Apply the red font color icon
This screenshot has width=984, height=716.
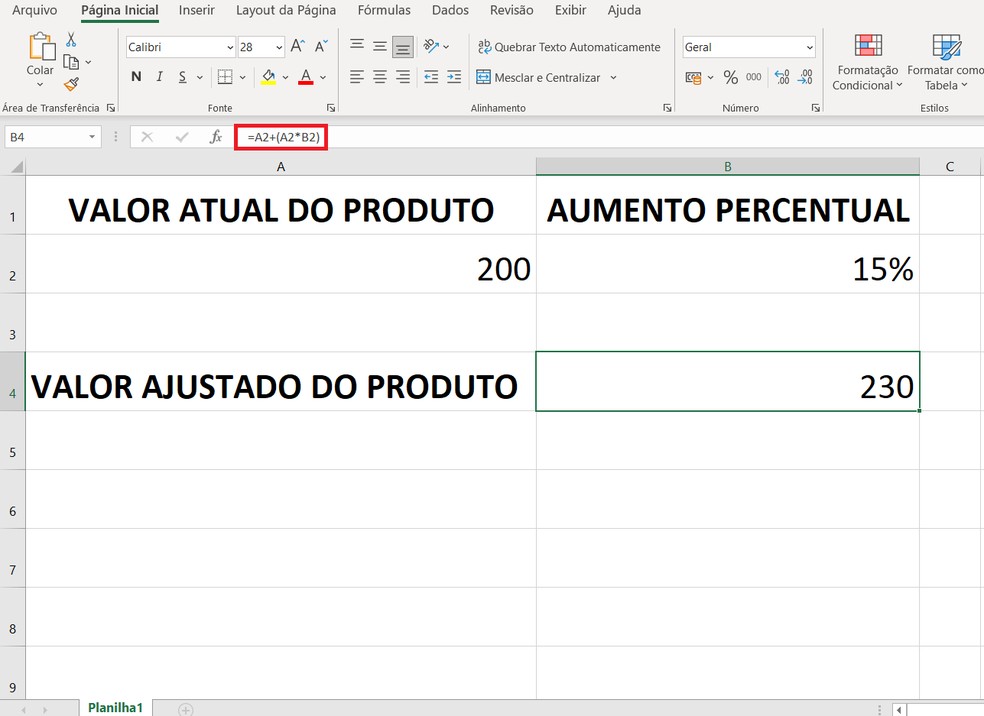[306, 77]
